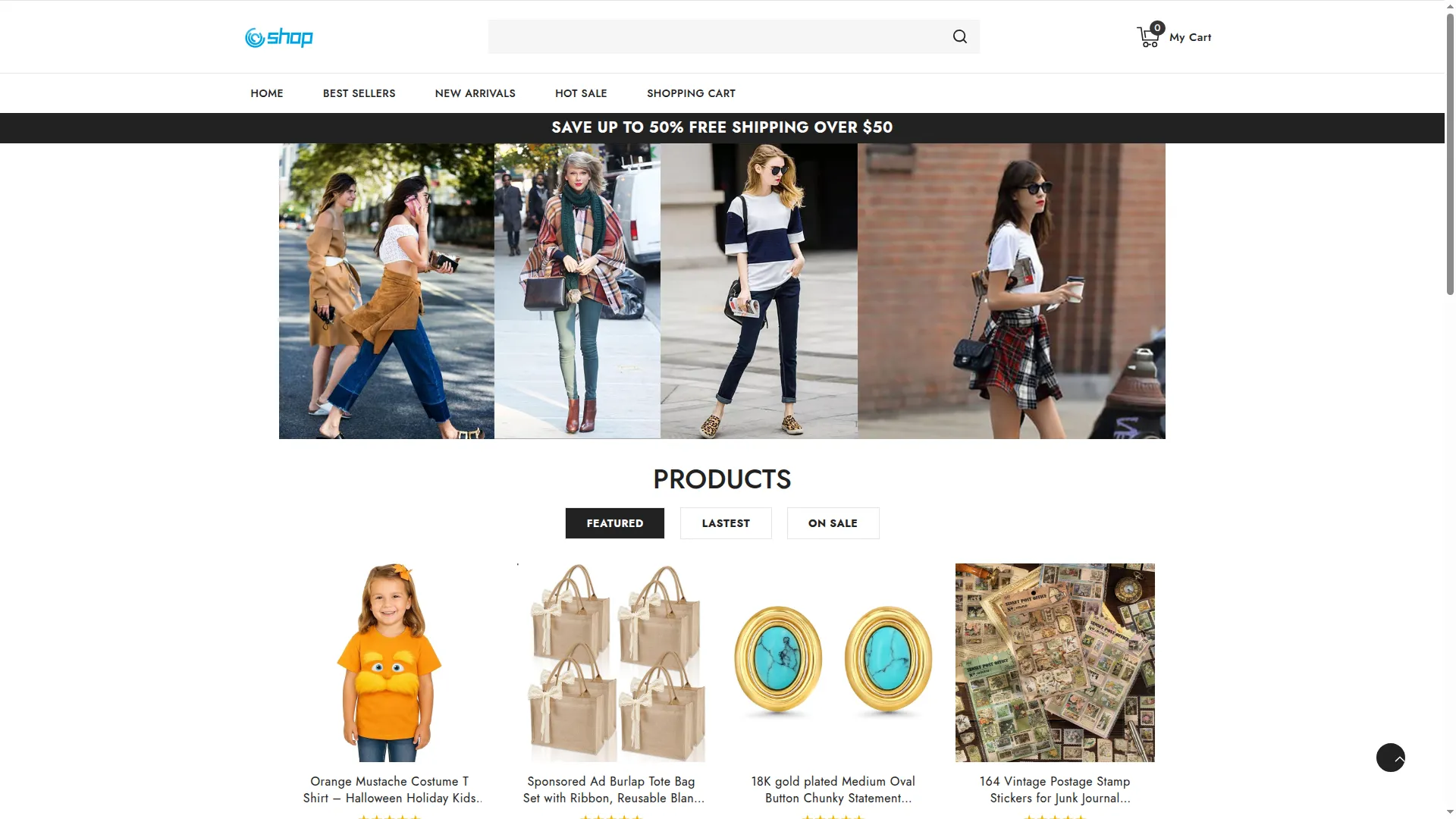Open the shopping cart icon
The height and width of the screenshot is (819, 1456).
coord(1147,37)
